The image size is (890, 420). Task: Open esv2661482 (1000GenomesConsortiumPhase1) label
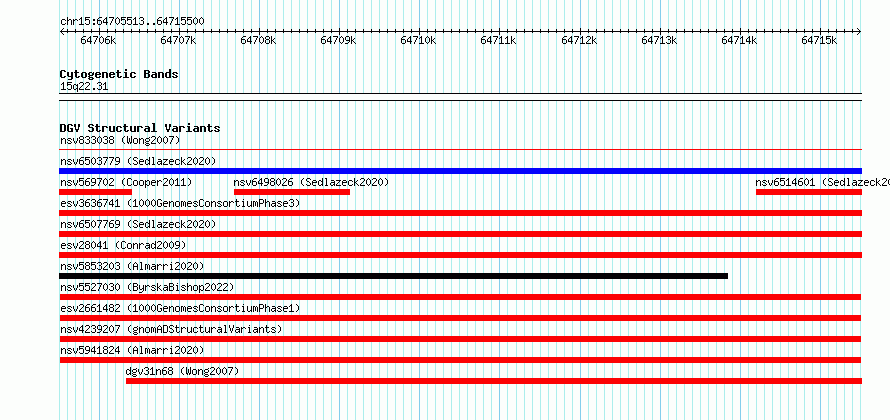pyautogui.click(x=180, y=308)
